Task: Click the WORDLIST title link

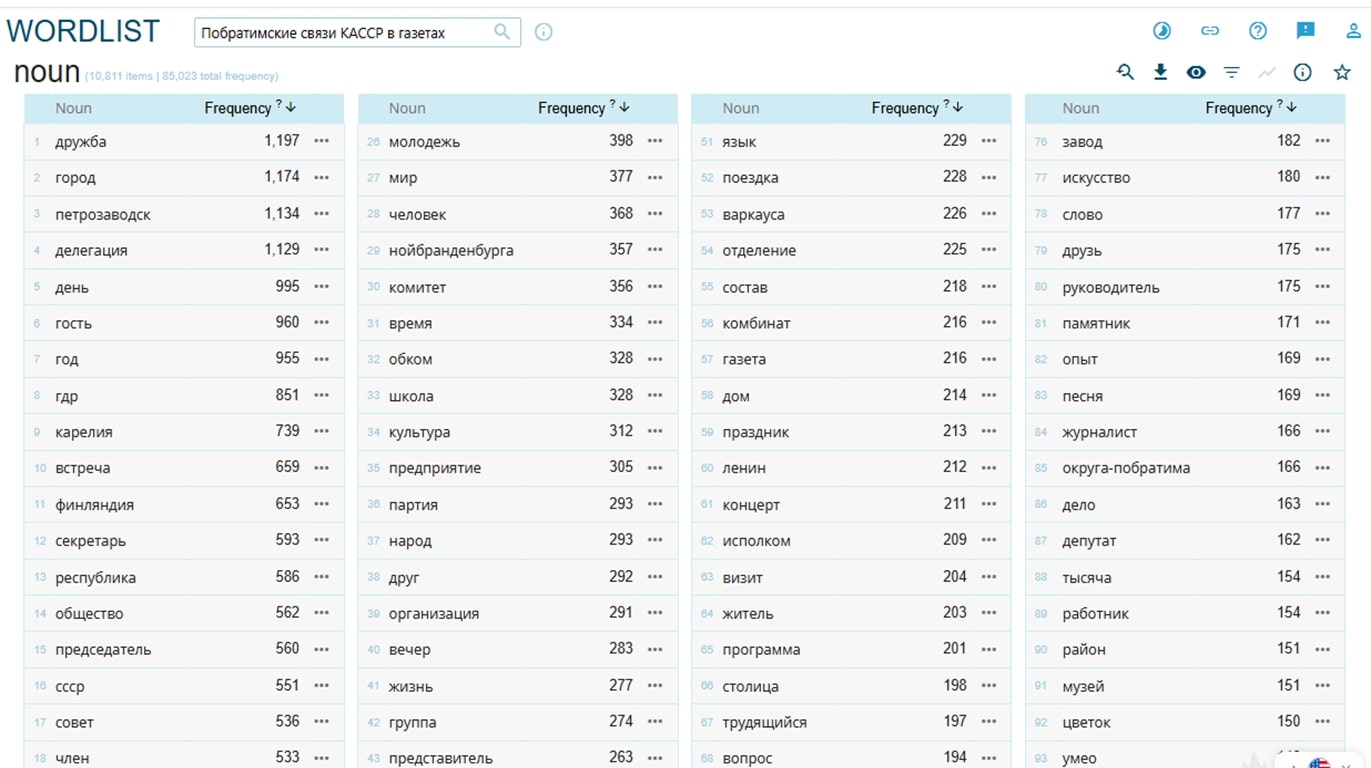Action: 83,32
